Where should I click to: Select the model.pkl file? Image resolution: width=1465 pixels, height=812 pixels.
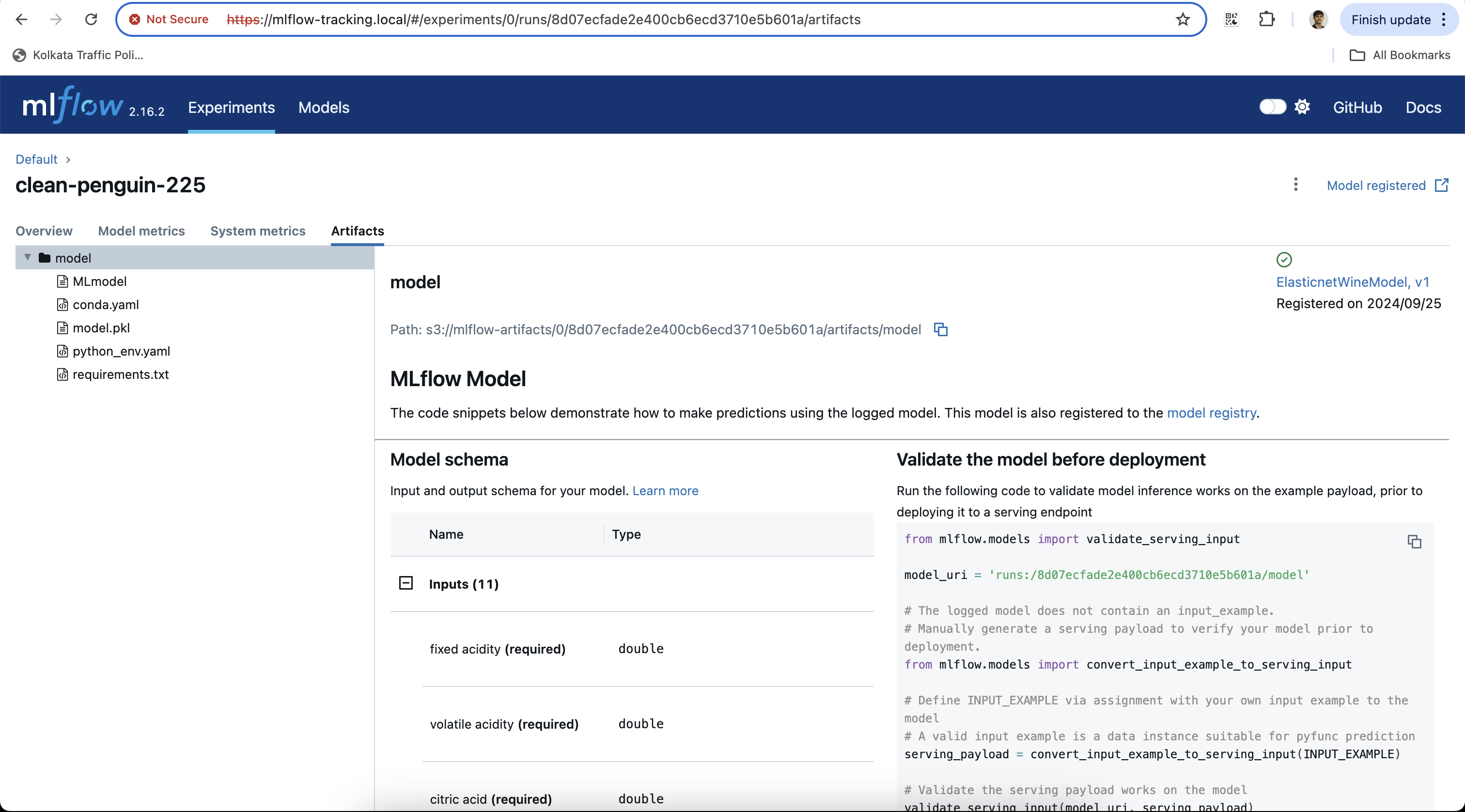(101, 328)
